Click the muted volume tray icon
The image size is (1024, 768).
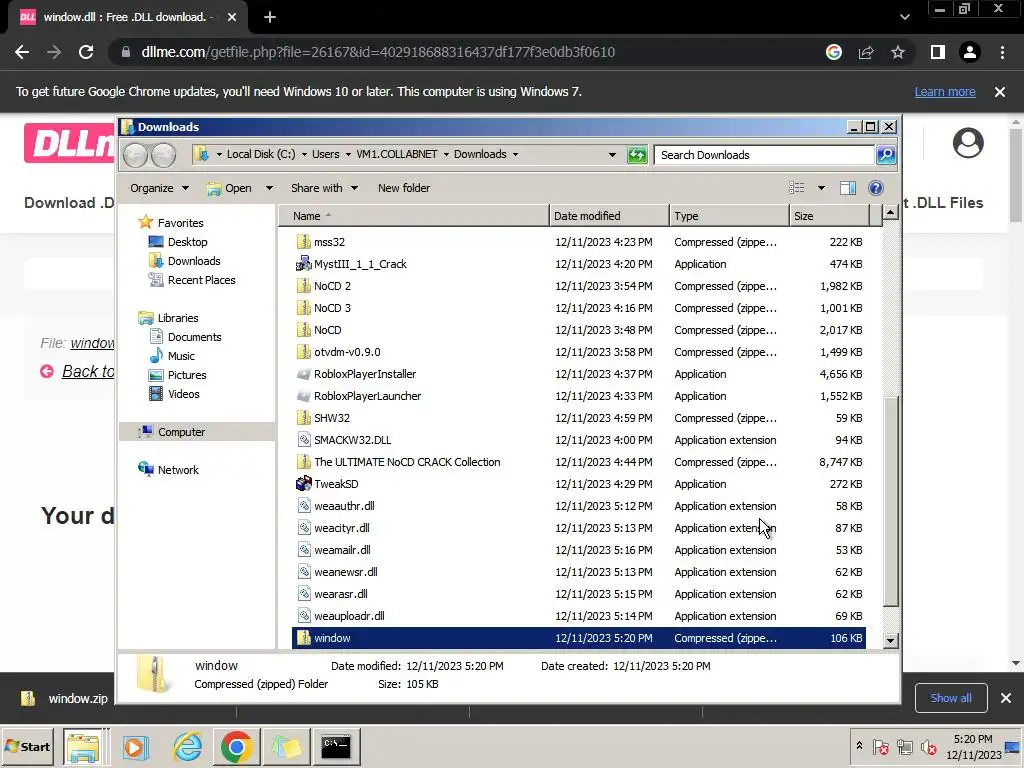click(x=928, y=746)
